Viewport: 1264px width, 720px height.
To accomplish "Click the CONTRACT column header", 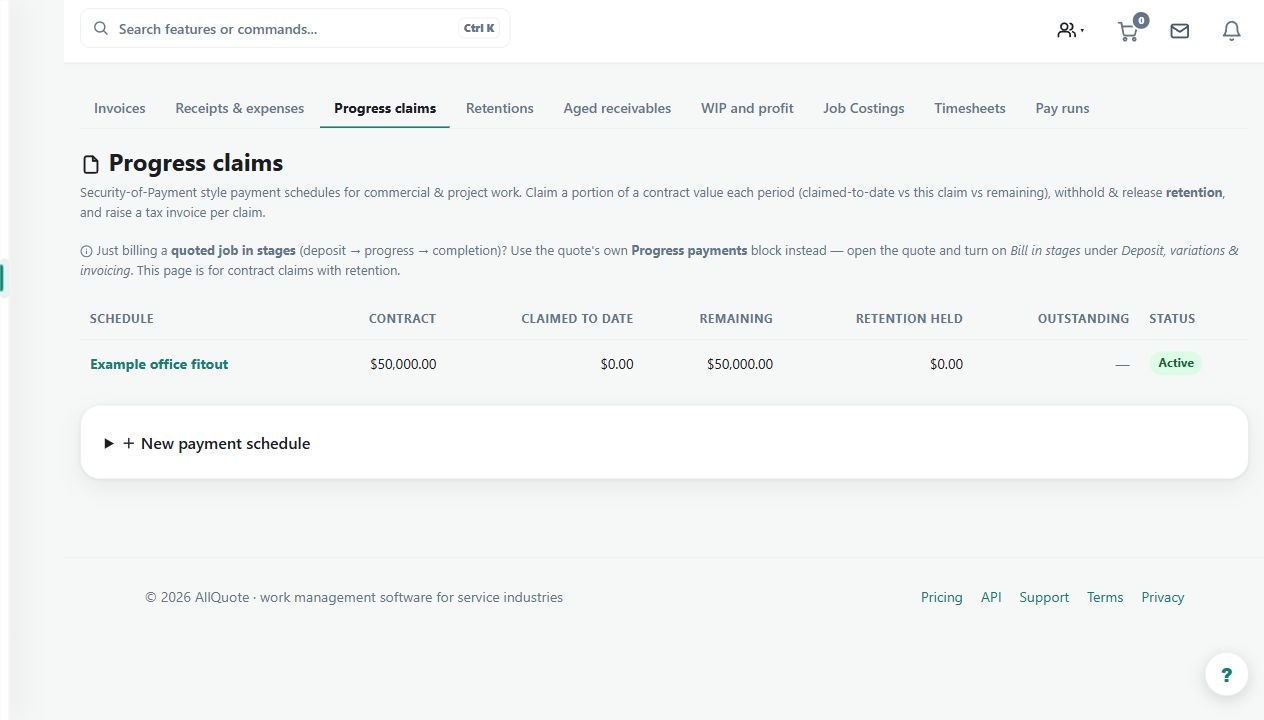I will 403,319.
